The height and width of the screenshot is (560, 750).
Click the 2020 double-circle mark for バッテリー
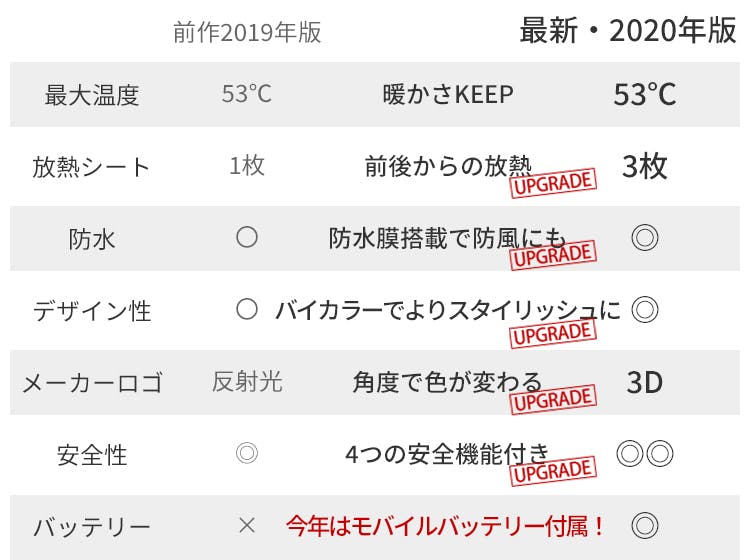tap(645, 525)
